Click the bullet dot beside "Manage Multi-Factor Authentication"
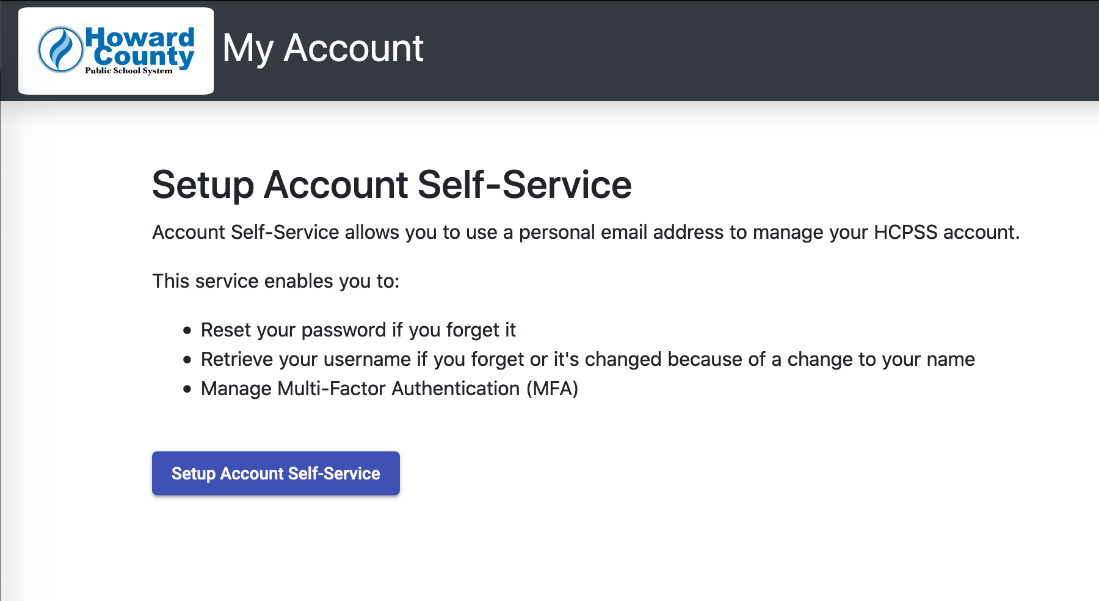This screenshot has height=601, width=1099. (x=186, y=389)
